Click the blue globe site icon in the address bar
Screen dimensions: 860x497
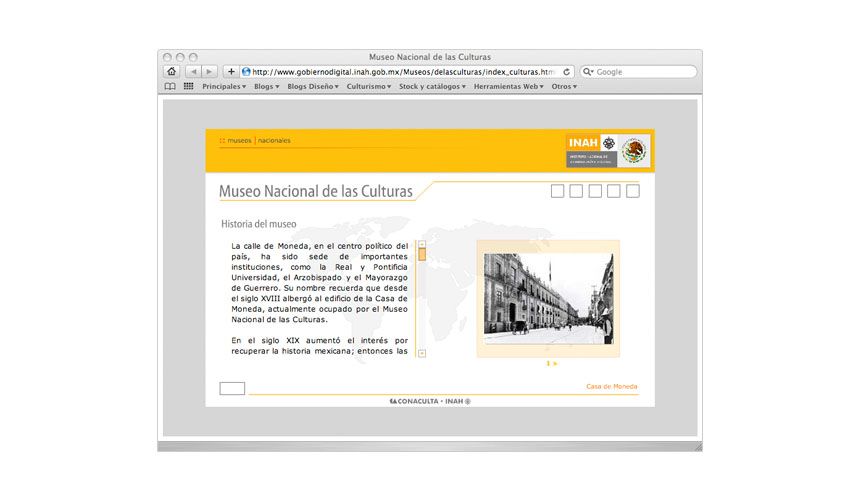pyautogui.click(x=246, y=72)
